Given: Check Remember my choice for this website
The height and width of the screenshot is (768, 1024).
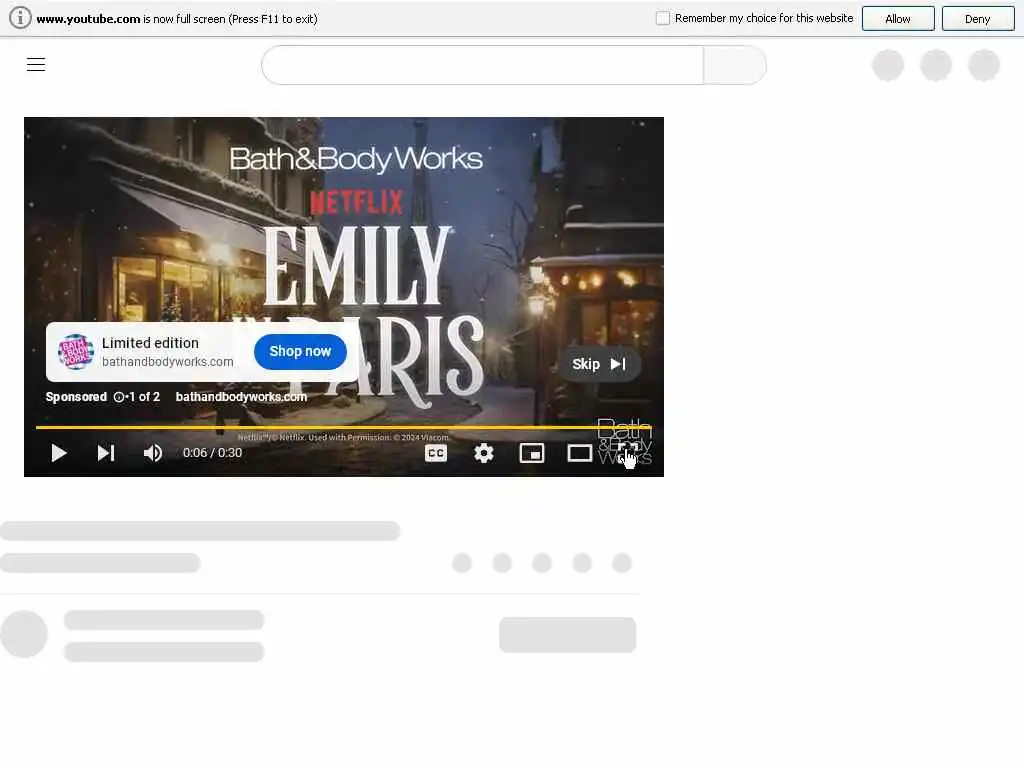Looking at the screenshot, I should tap(663, 18).
